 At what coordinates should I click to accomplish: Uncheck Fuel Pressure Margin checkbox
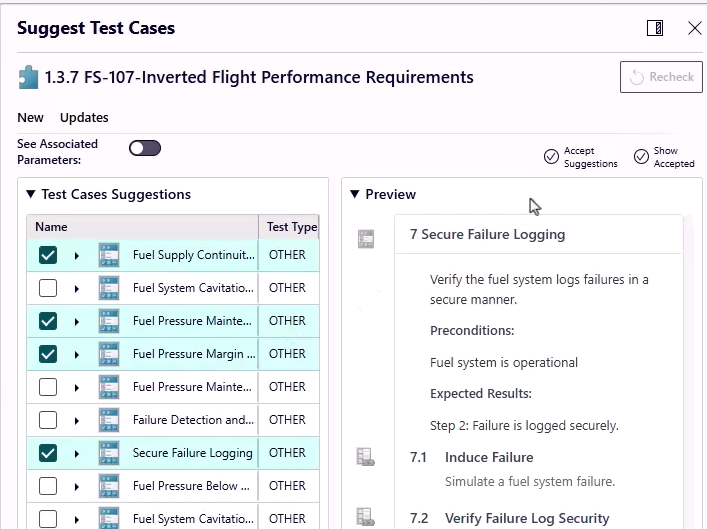click(x=48, y=354)
